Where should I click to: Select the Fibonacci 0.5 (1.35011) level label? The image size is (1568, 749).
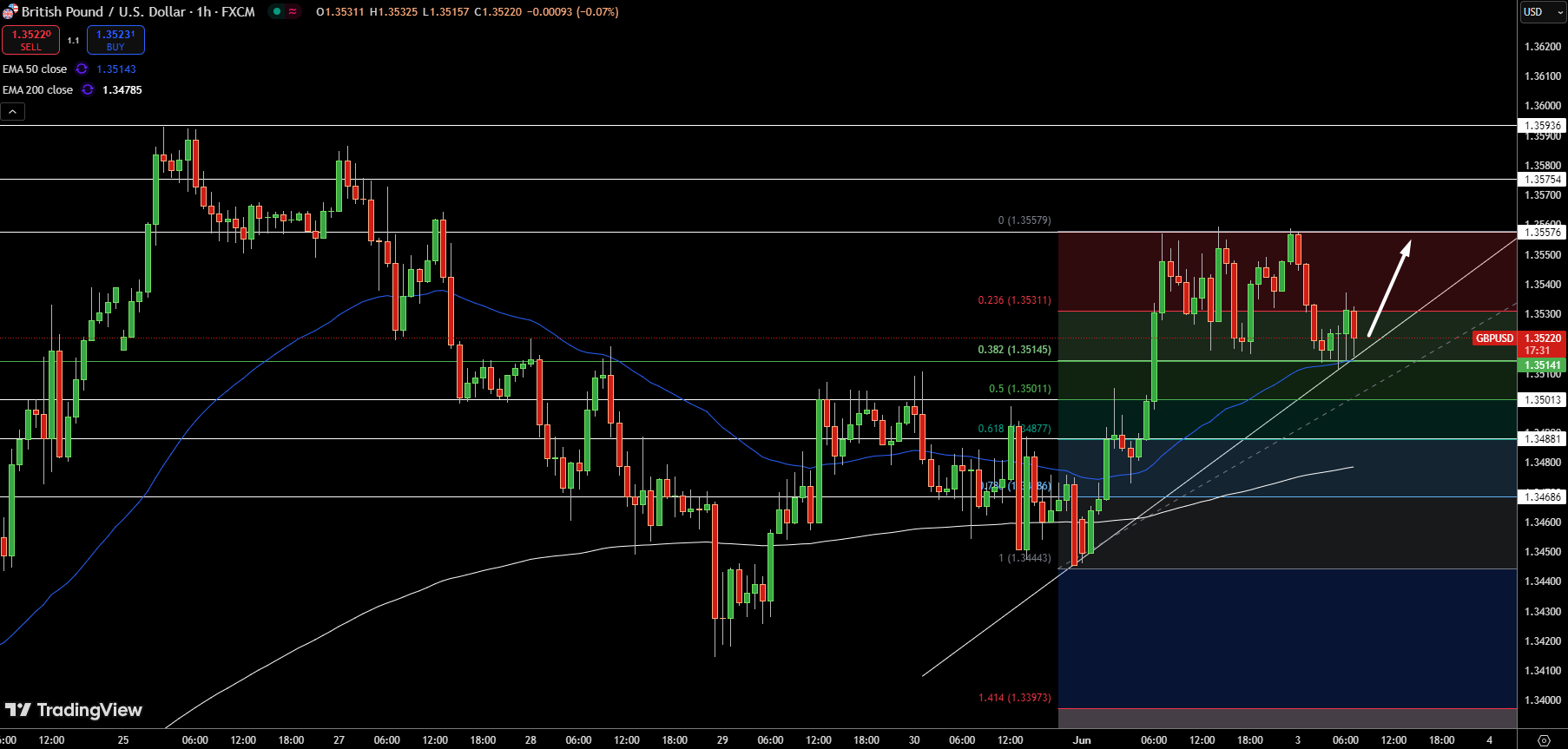click(1020, 389)
